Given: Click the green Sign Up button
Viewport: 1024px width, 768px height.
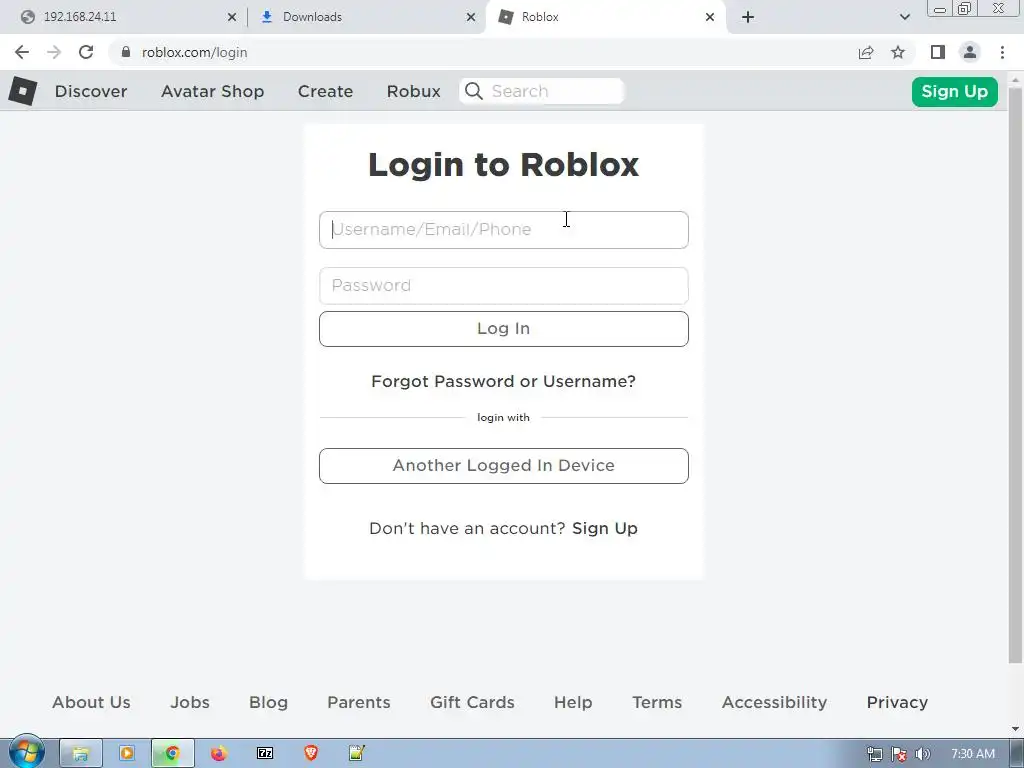Looking at the screenshot, I should (955, 91).
